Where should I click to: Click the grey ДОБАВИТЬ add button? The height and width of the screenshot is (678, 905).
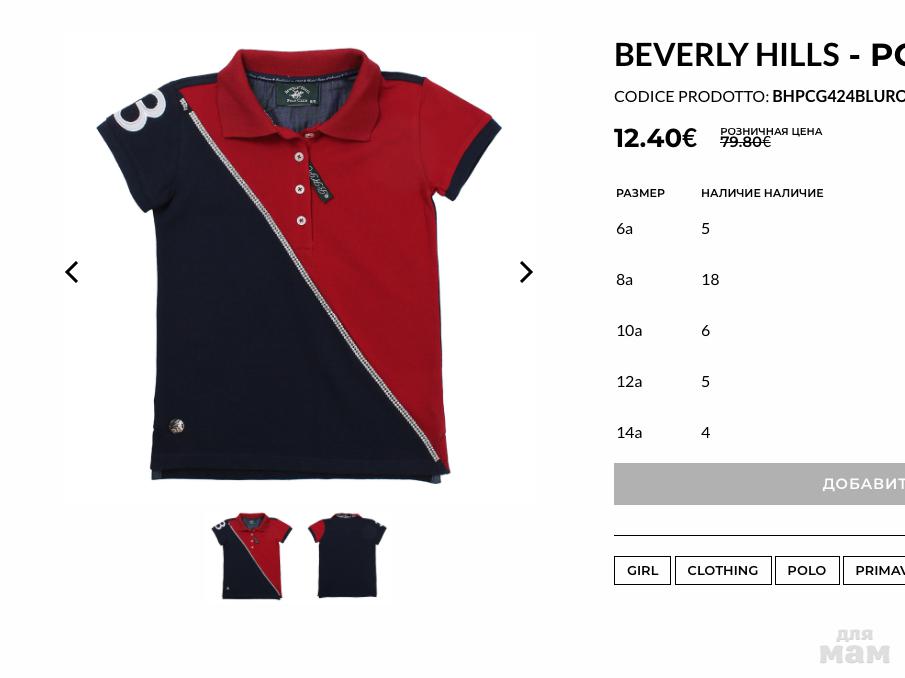point(760,484)
